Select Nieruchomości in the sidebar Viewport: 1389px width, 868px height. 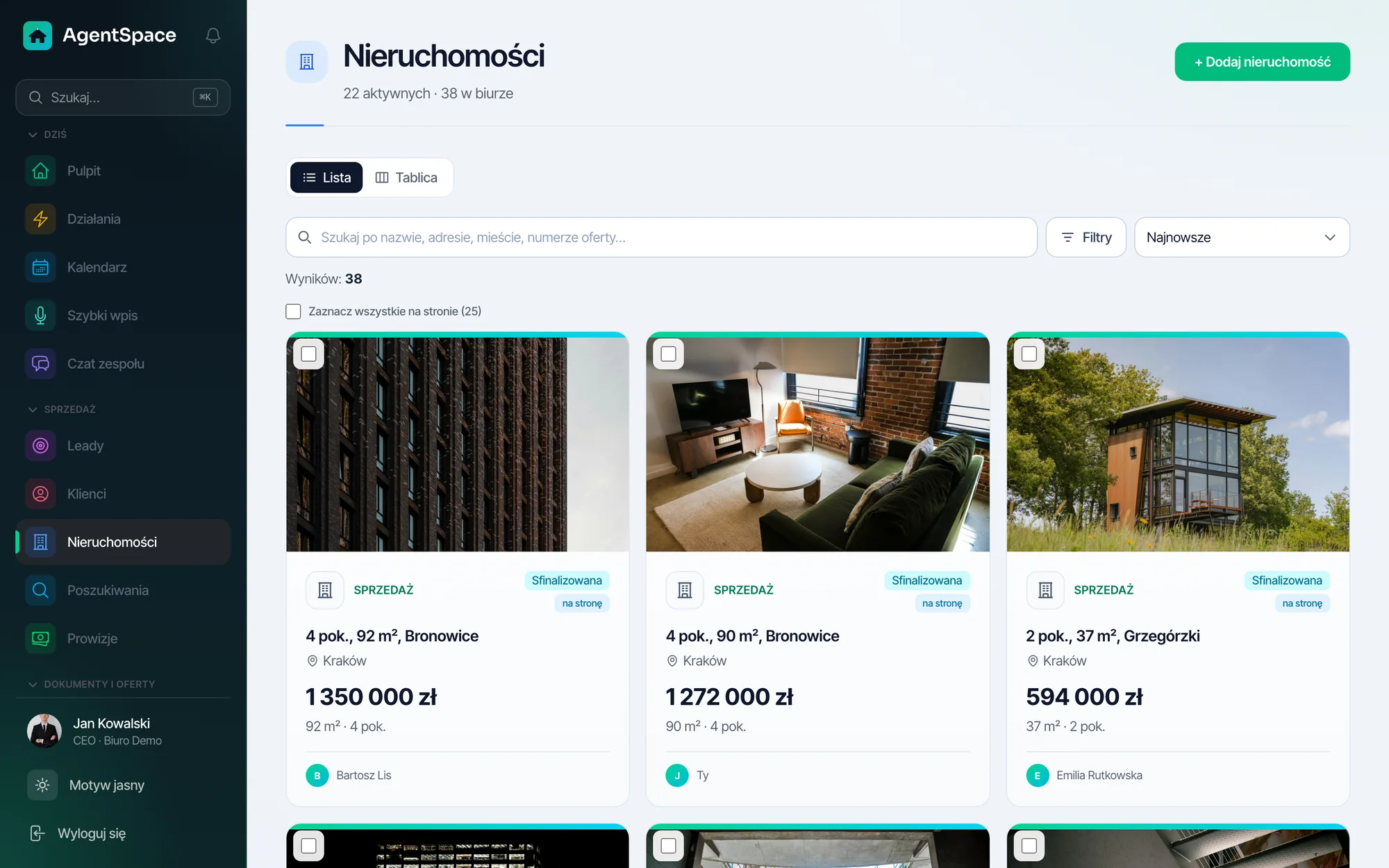(124, 542)
